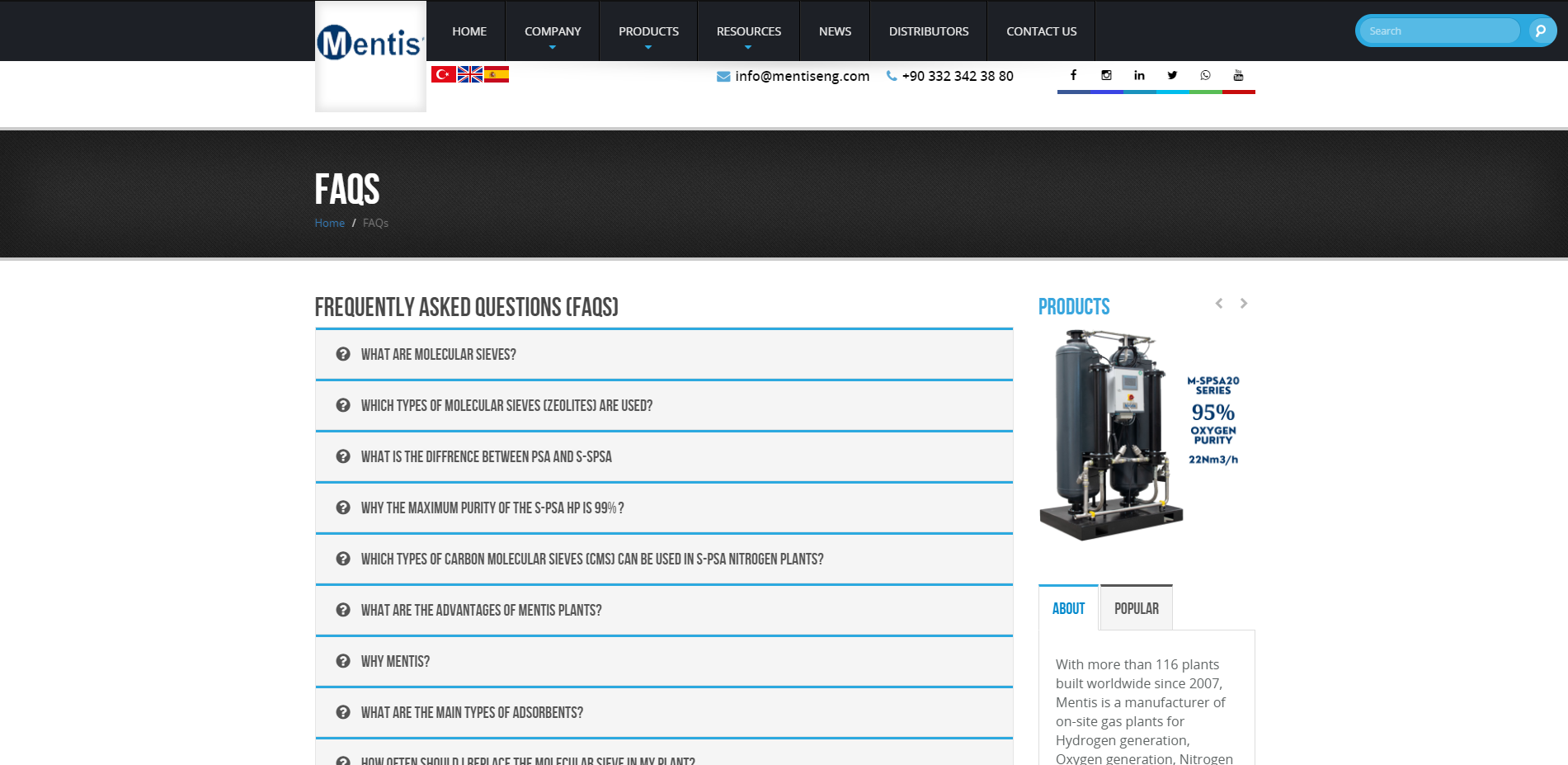This screenshot has height=765, width=1568.
Task: Click the phone handset icon
Action: tap(892, 75)
